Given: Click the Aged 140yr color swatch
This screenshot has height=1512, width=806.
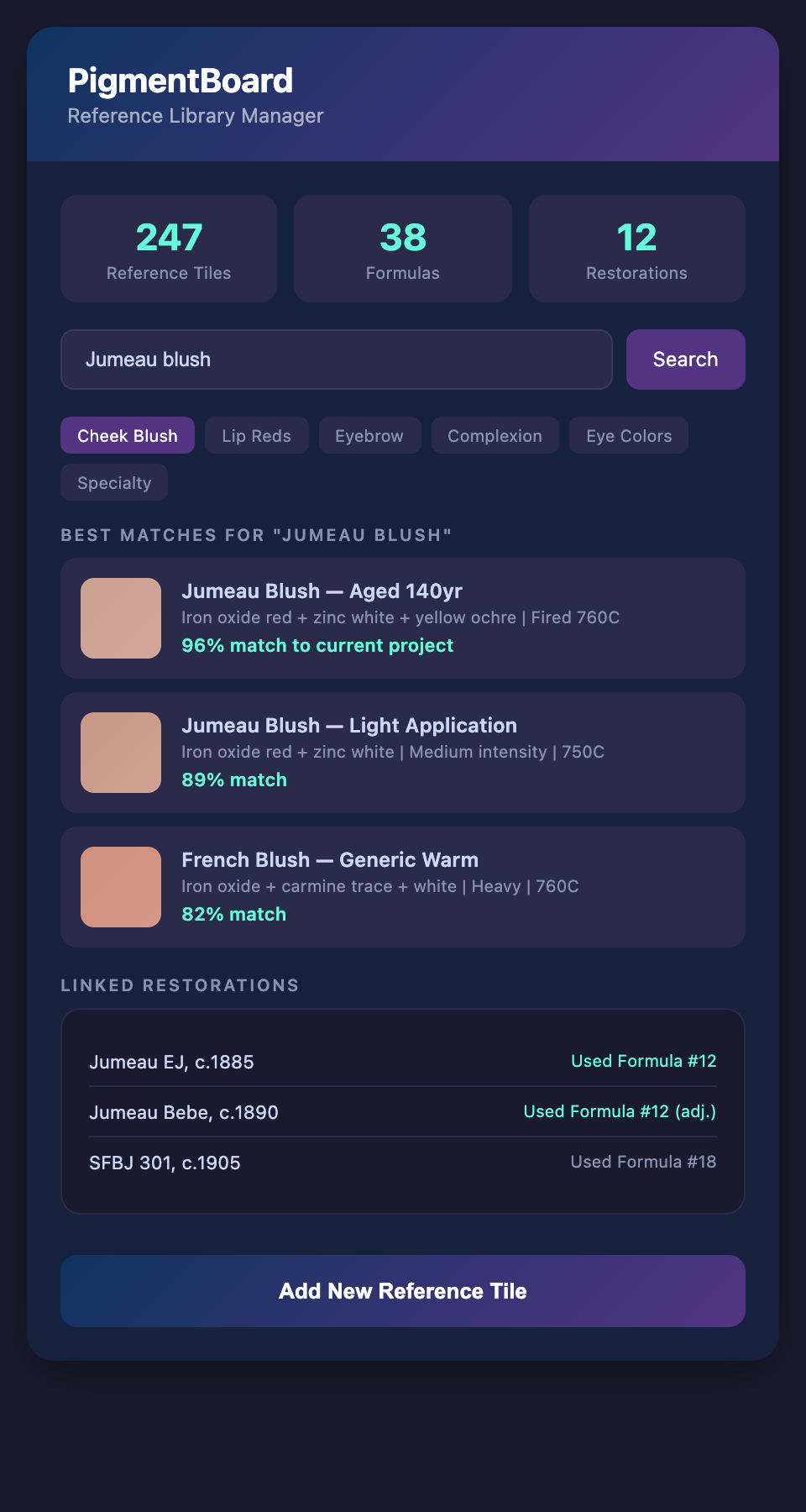Looking at the screenshot, I should (x=121, y=618).
